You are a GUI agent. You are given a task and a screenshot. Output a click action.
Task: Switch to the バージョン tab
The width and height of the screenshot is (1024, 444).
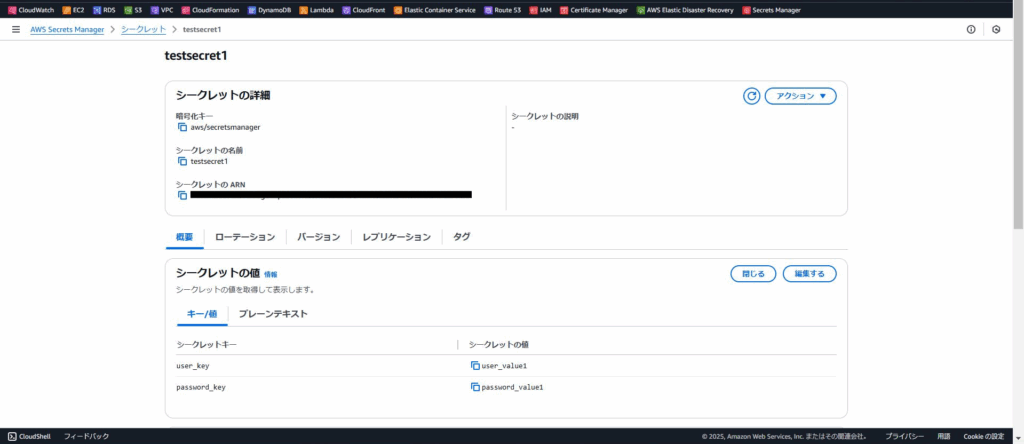coord(319,237)
